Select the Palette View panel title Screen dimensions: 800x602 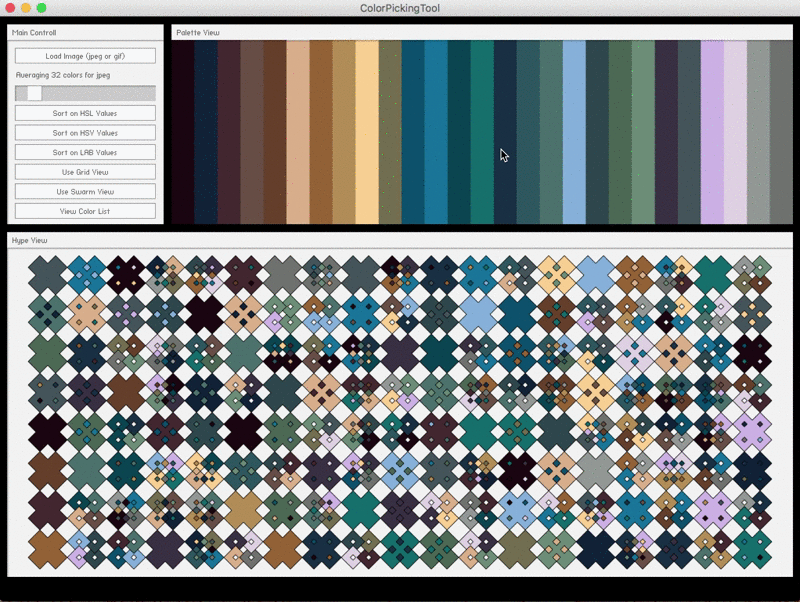pos(198,33)
